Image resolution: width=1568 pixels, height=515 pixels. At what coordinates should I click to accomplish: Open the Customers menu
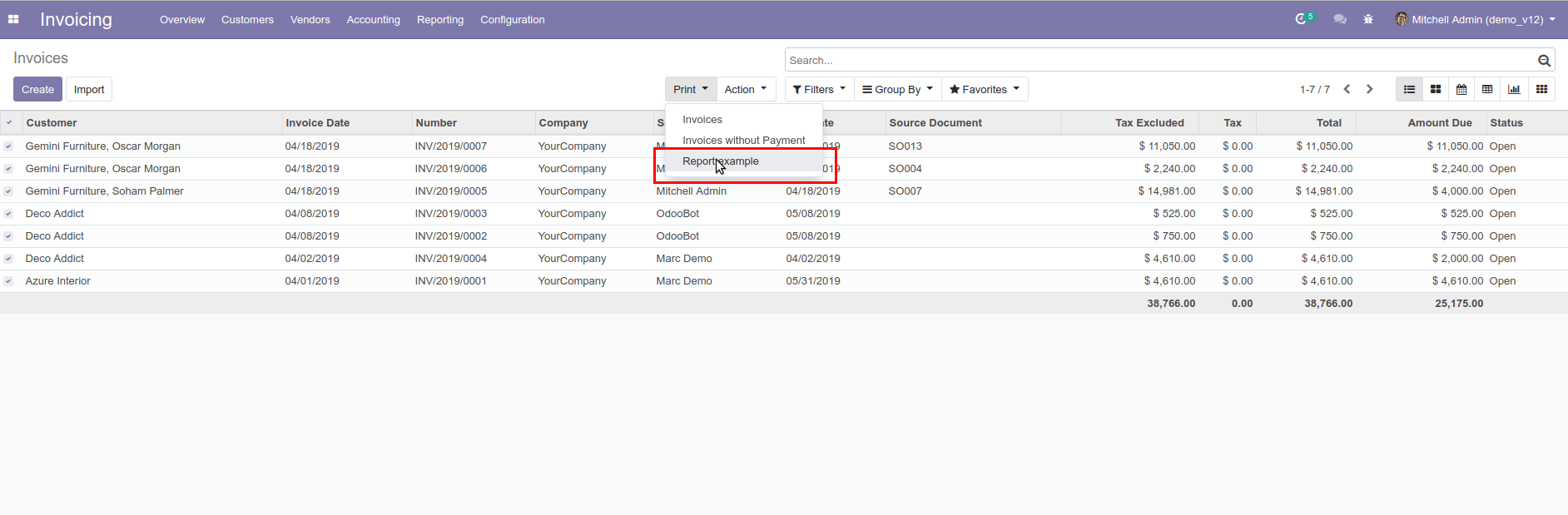coord(247,19)
